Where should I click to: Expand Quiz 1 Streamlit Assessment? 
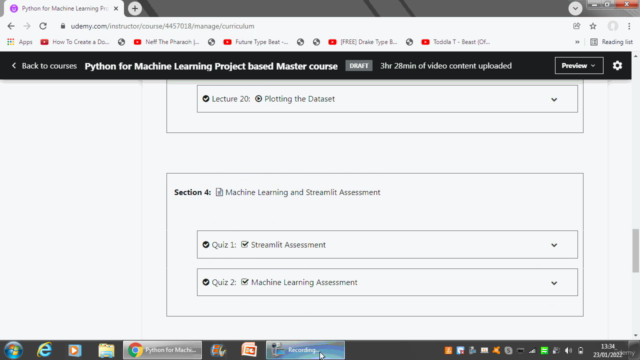[554, 245]
